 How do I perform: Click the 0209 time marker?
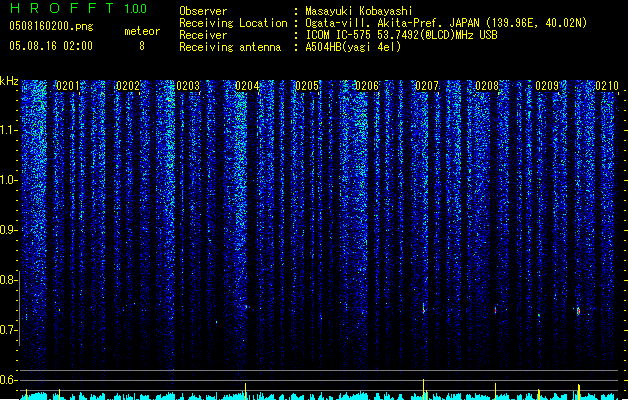547,86
